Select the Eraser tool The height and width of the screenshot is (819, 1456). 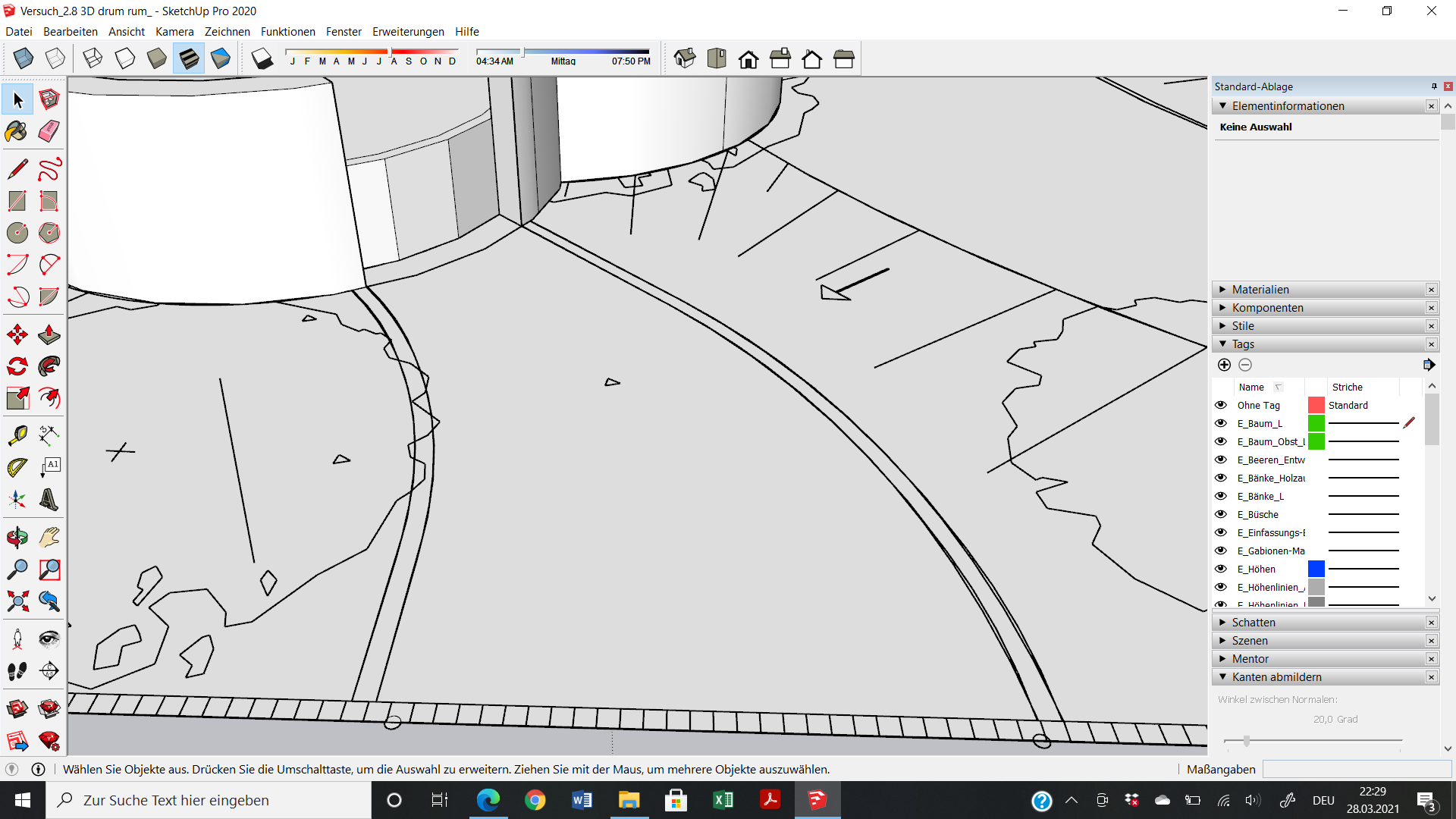(x=49, y=131)
